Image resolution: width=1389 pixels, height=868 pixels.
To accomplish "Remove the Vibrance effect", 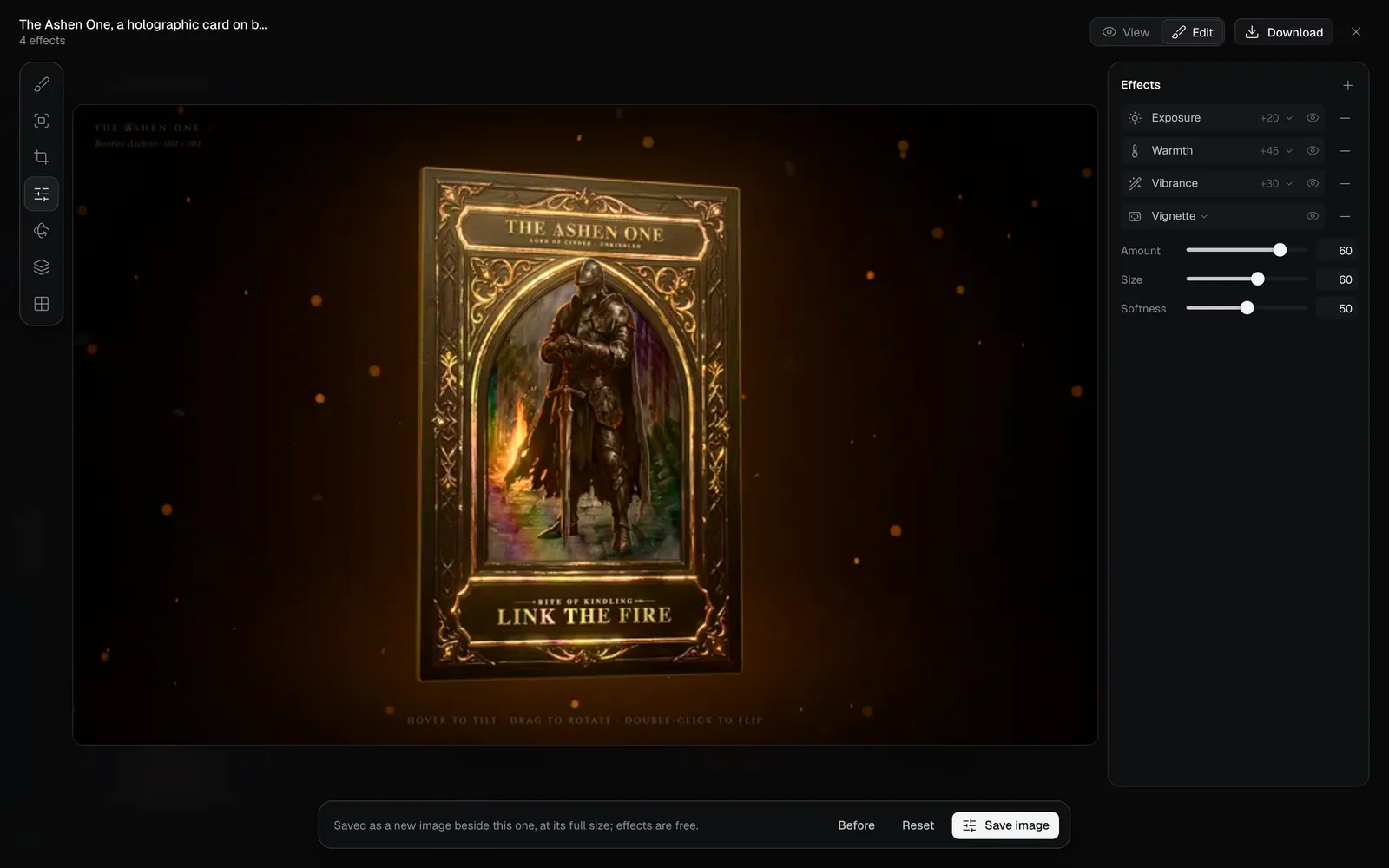I will 1345,183.
